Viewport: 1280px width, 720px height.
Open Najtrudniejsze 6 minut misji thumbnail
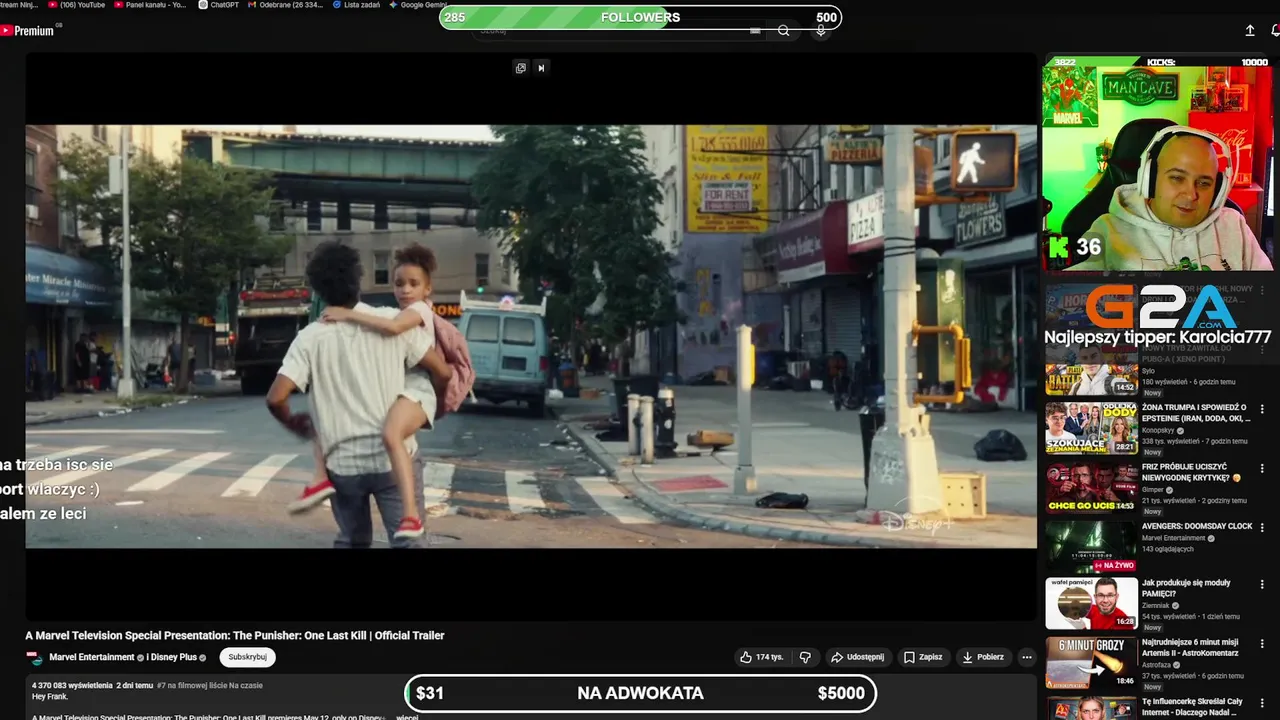coord(1091,662)
